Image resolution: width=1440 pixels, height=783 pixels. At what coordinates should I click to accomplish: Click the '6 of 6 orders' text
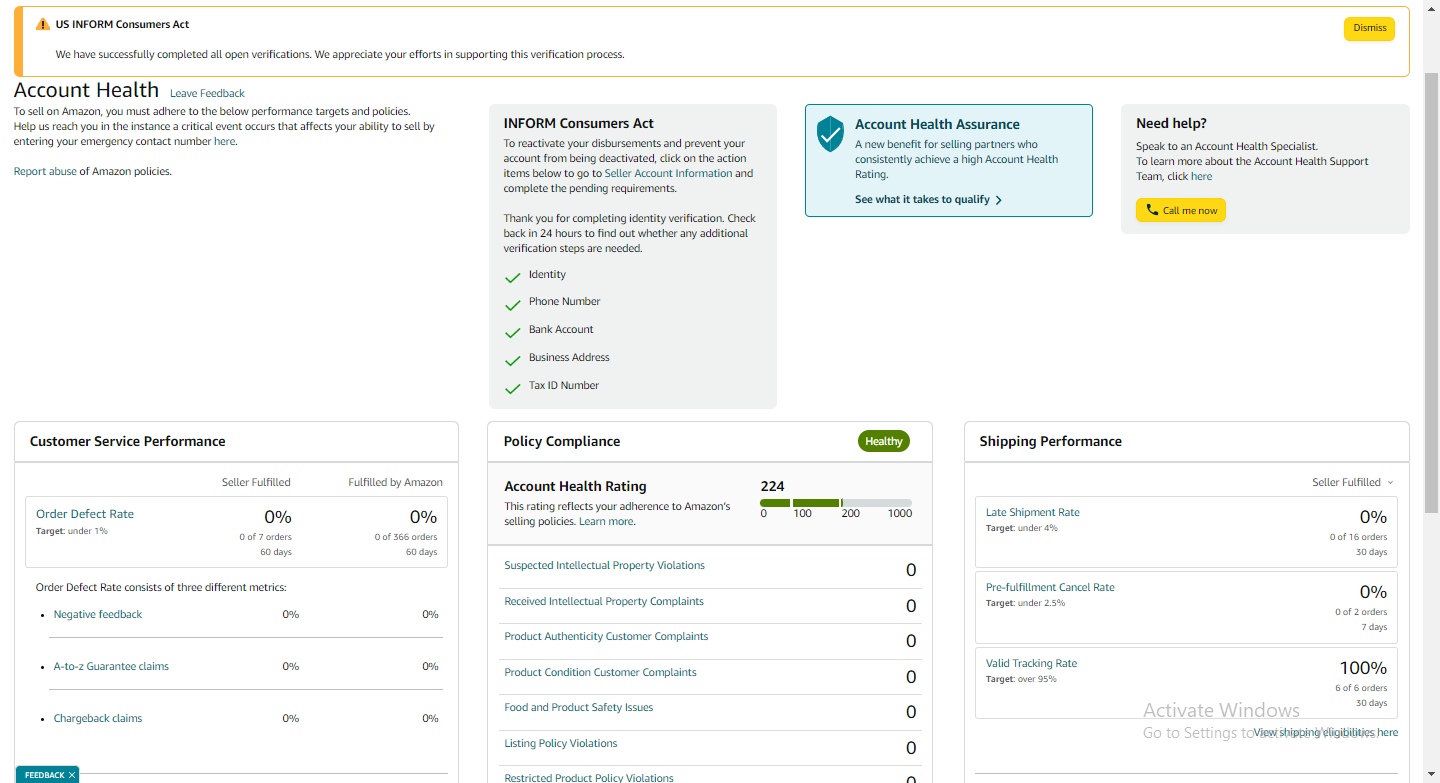click(1361, 688)
